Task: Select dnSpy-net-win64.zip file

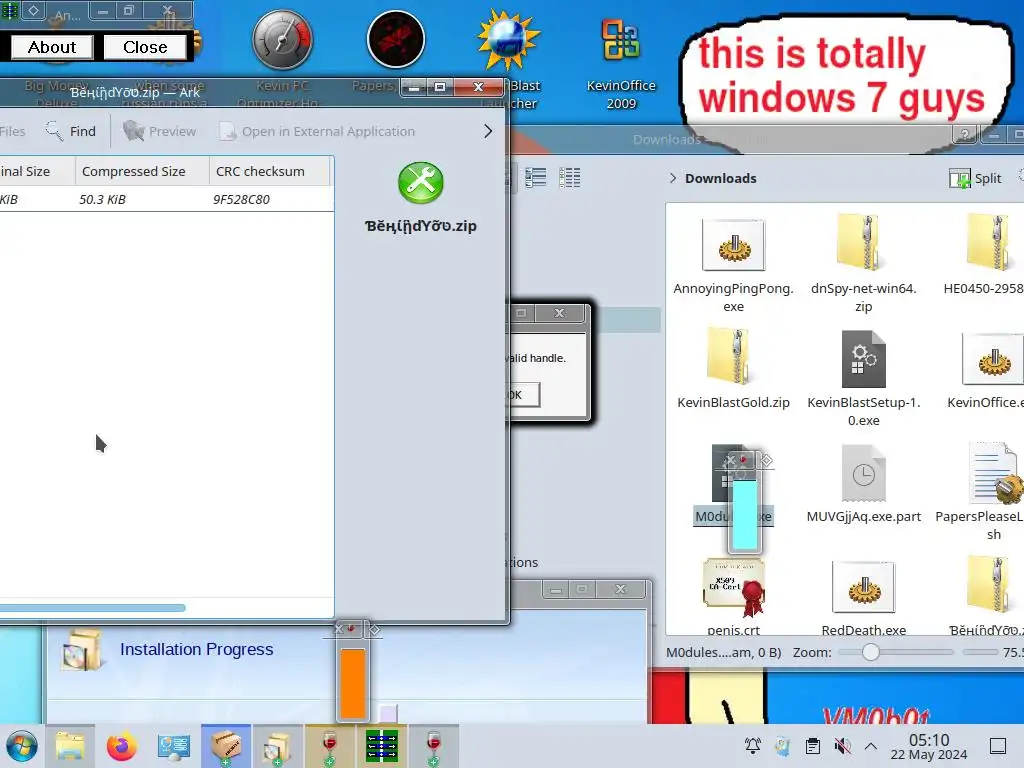Action: click(863, 265)
